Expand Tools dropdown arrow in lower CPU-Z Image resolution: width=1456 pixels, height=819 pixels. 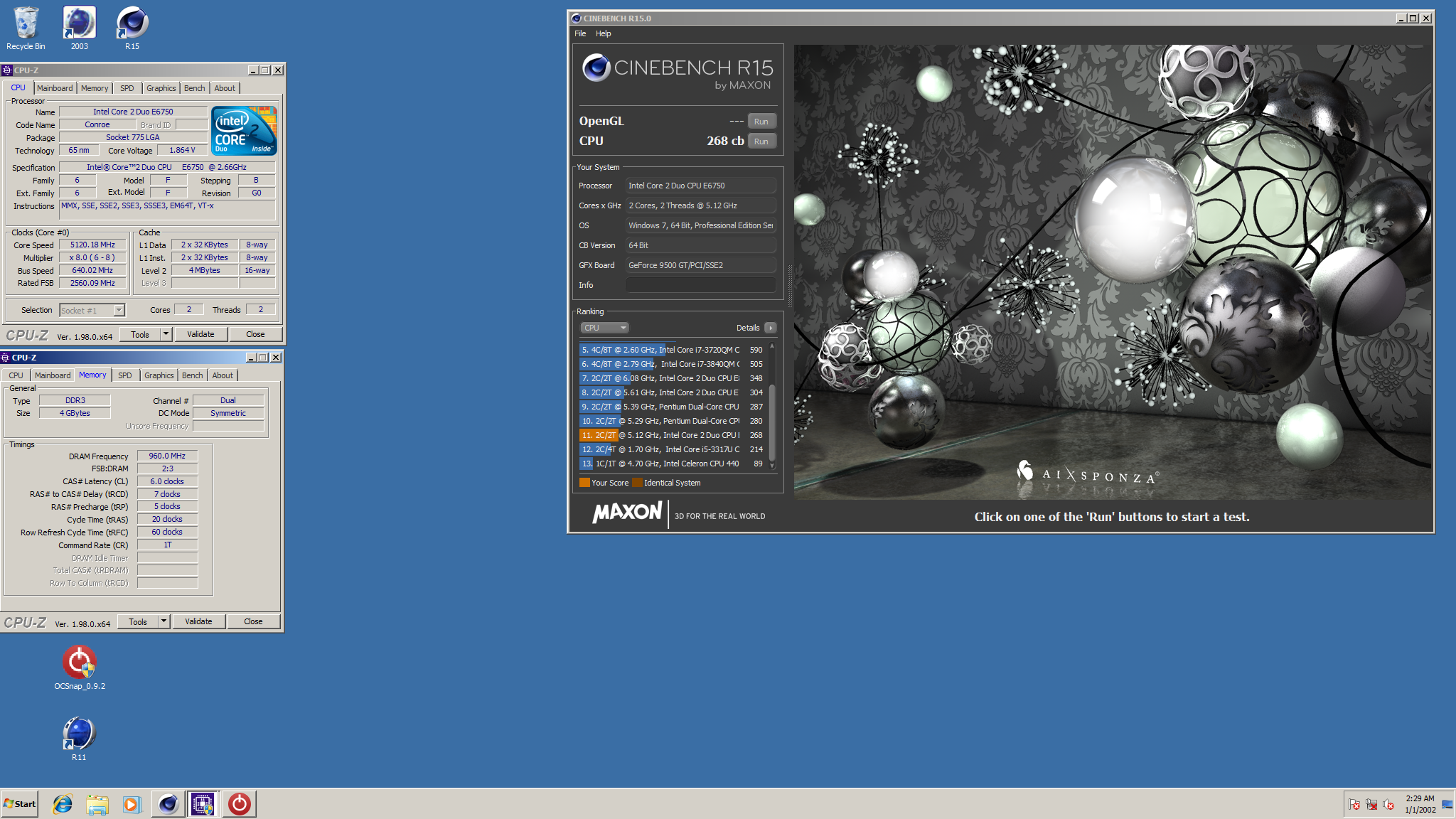(164, 621)
